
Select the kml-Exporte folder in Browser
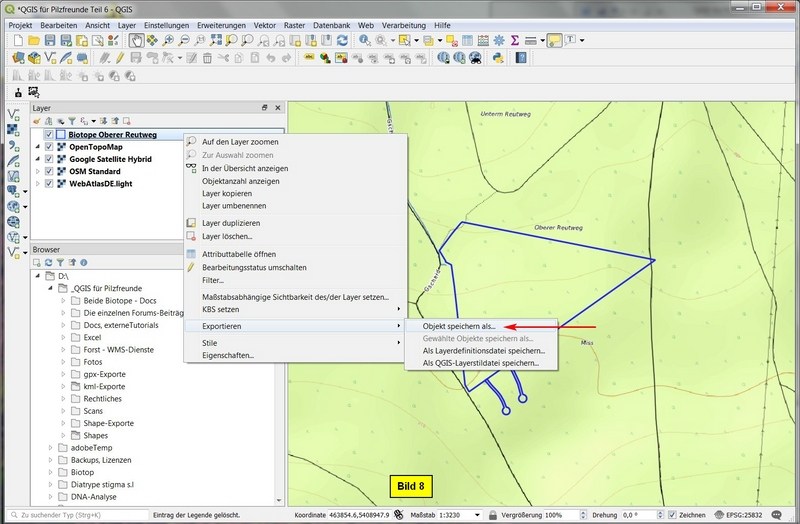coord(104,386)
